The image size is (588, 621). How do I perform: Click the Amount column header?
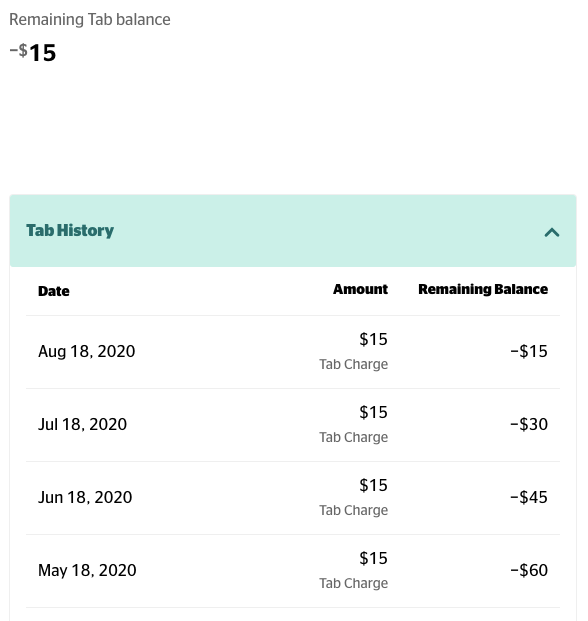360,289
